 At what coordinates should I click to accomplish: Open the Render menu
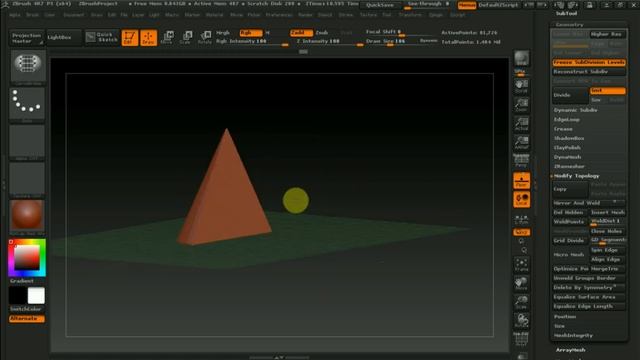pyautogui.click(x=305, y=15)
